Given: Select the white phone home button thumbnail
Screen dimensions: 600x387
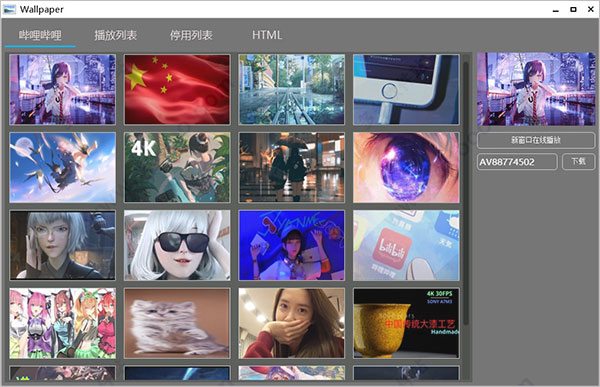Looking at the screenshot, I should 406,89.
